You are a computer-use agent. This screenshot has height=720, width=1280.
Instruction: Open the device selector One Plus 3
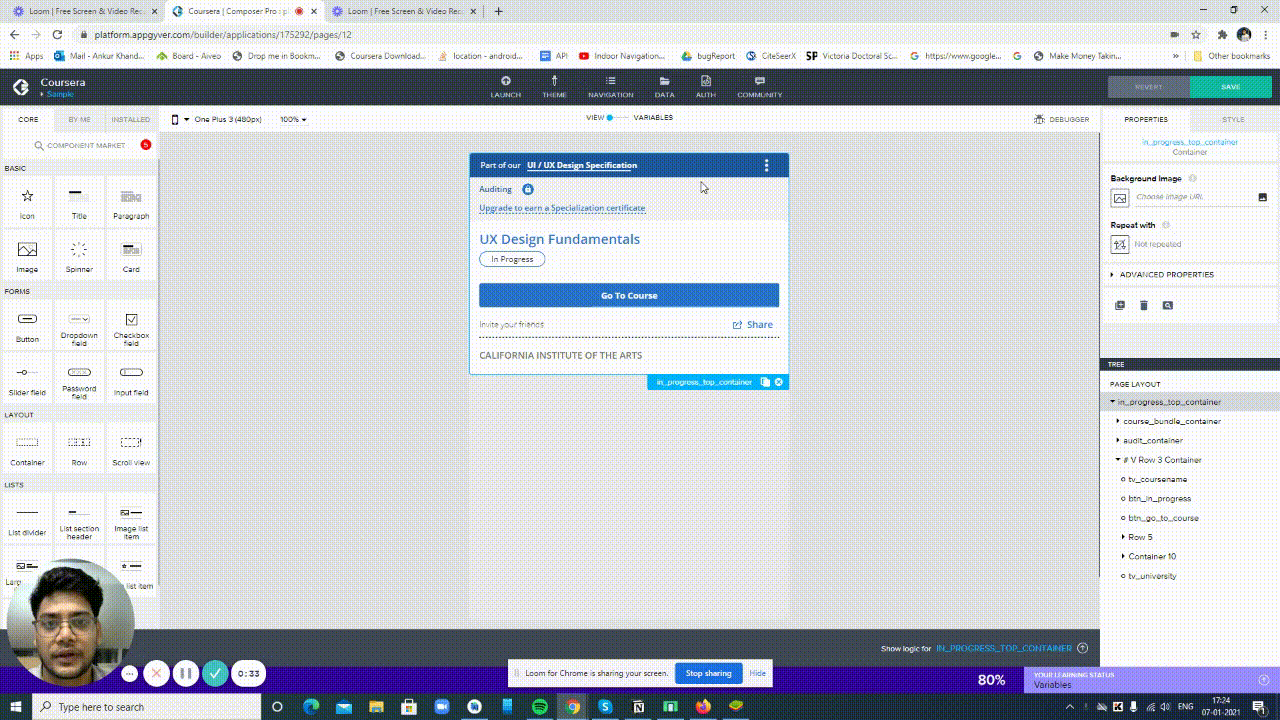point(217,119)
